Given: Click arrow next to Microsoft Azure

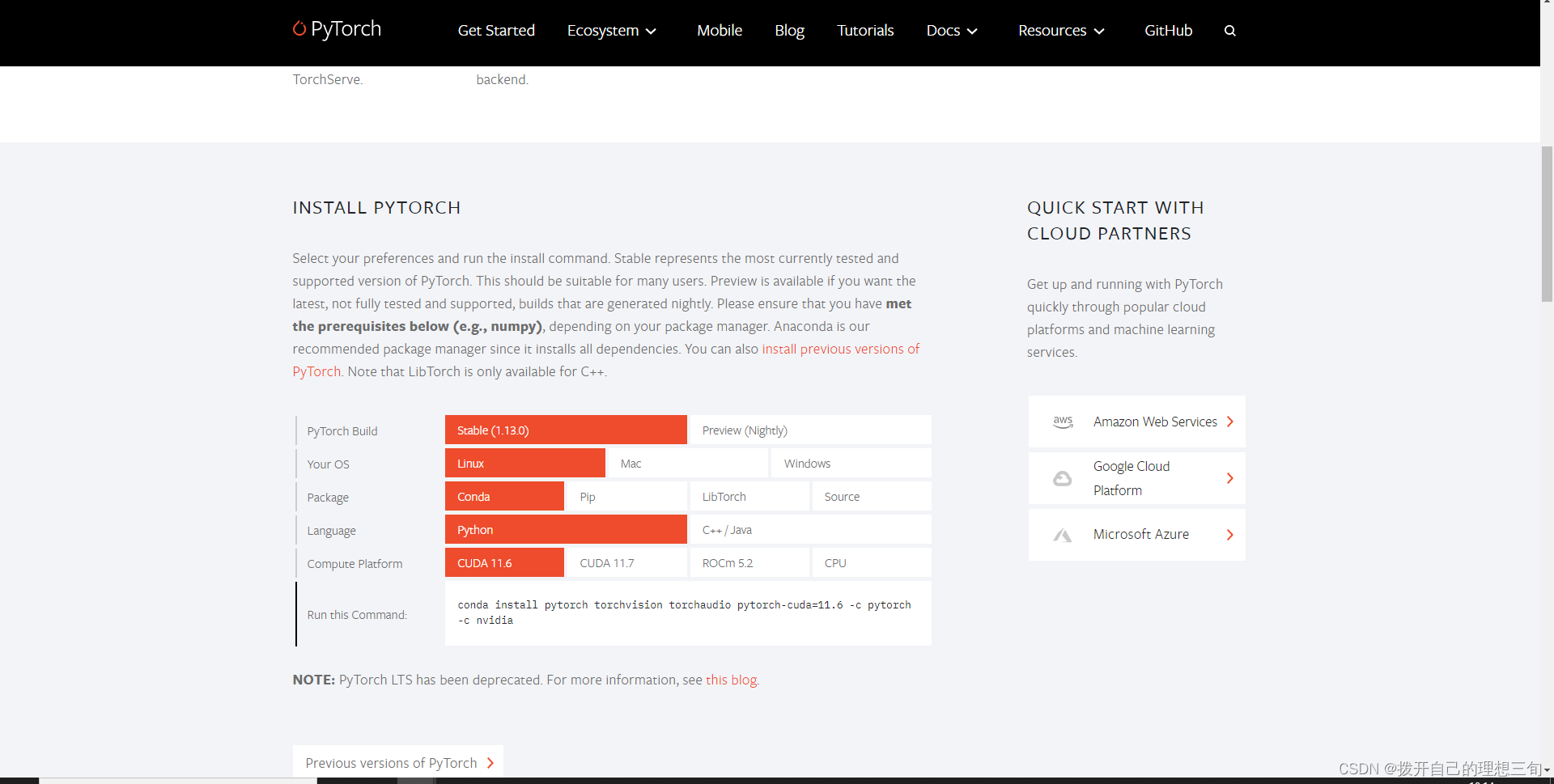Looking at the screenshot, I should tap(1230, 535).
